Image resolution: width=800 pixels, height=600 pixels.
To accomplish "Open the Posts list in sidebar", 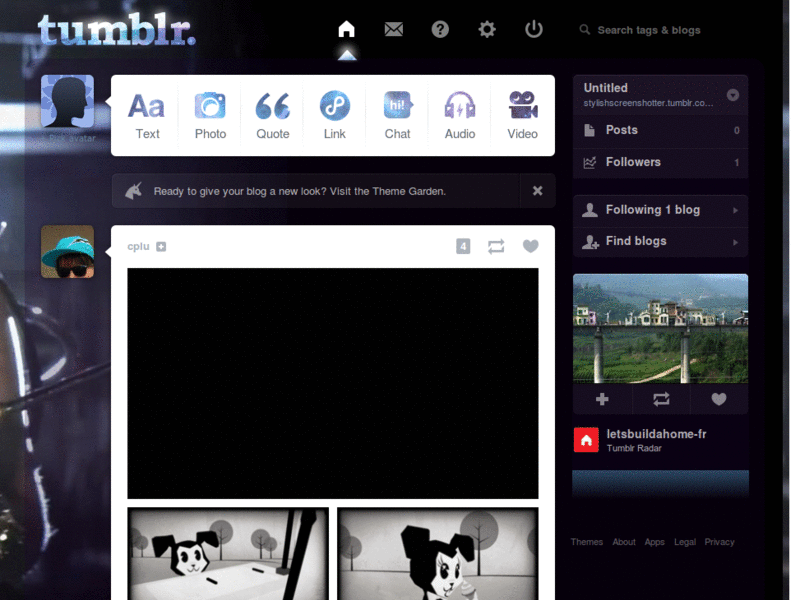I will (661, 130).
